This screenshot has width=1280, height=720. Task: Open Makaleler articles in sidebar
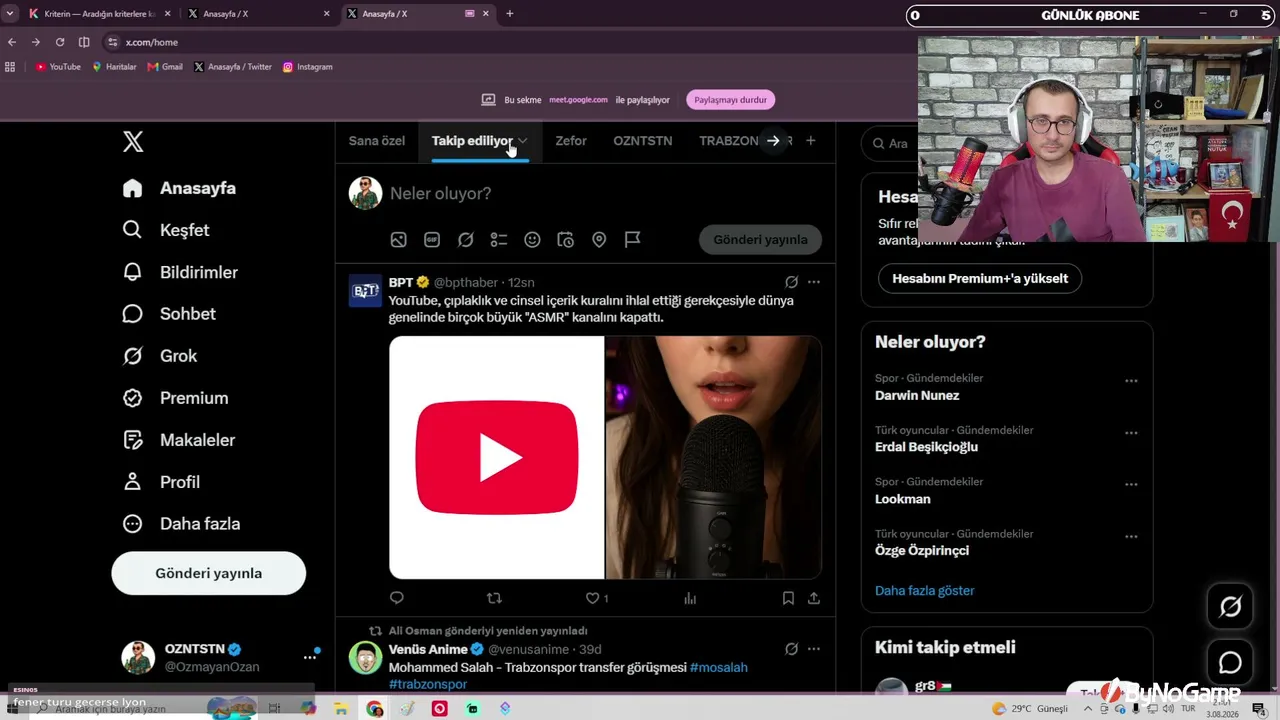coord(178,440)
